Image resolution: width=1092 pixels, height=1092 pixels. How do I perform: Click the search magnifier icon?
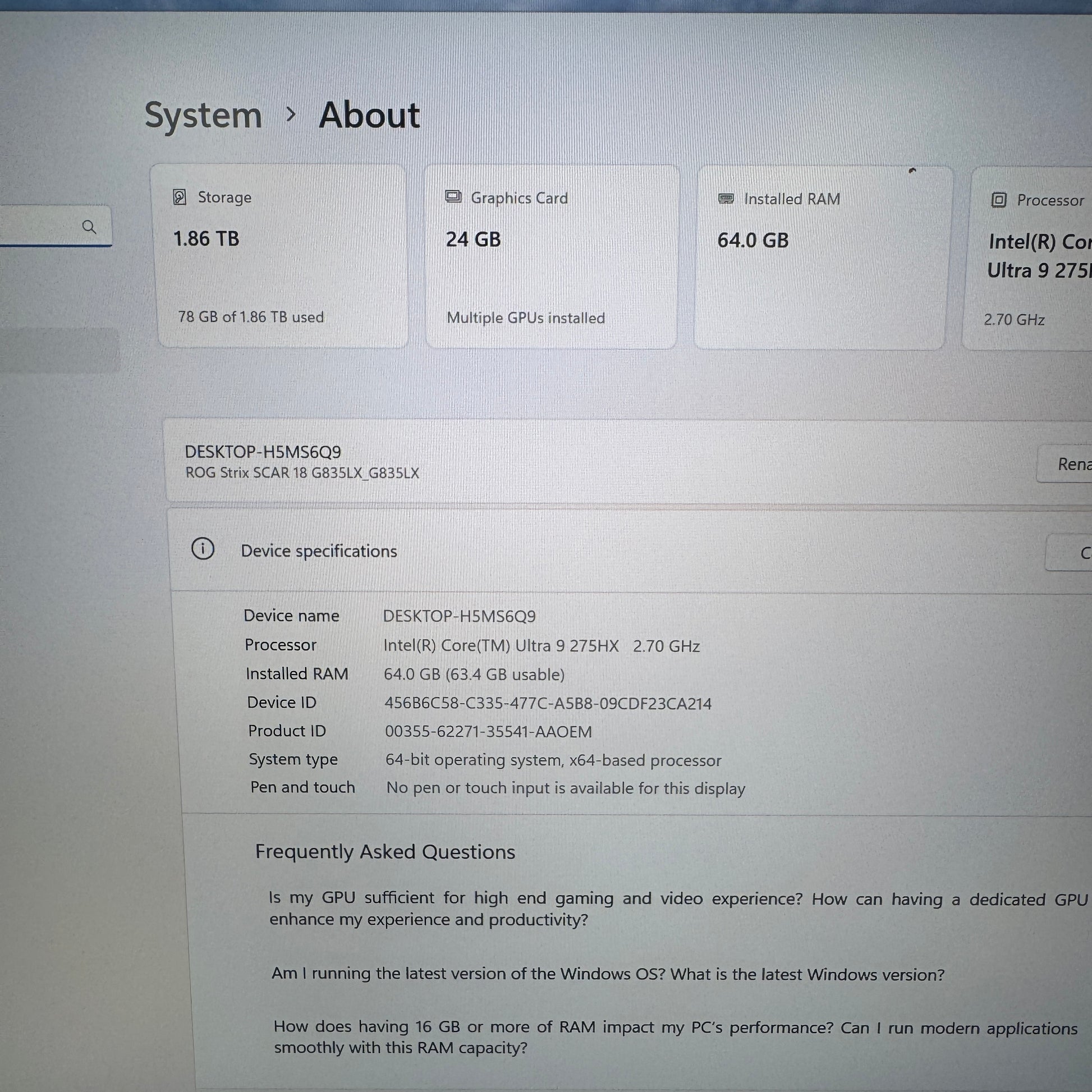(89, 227)
